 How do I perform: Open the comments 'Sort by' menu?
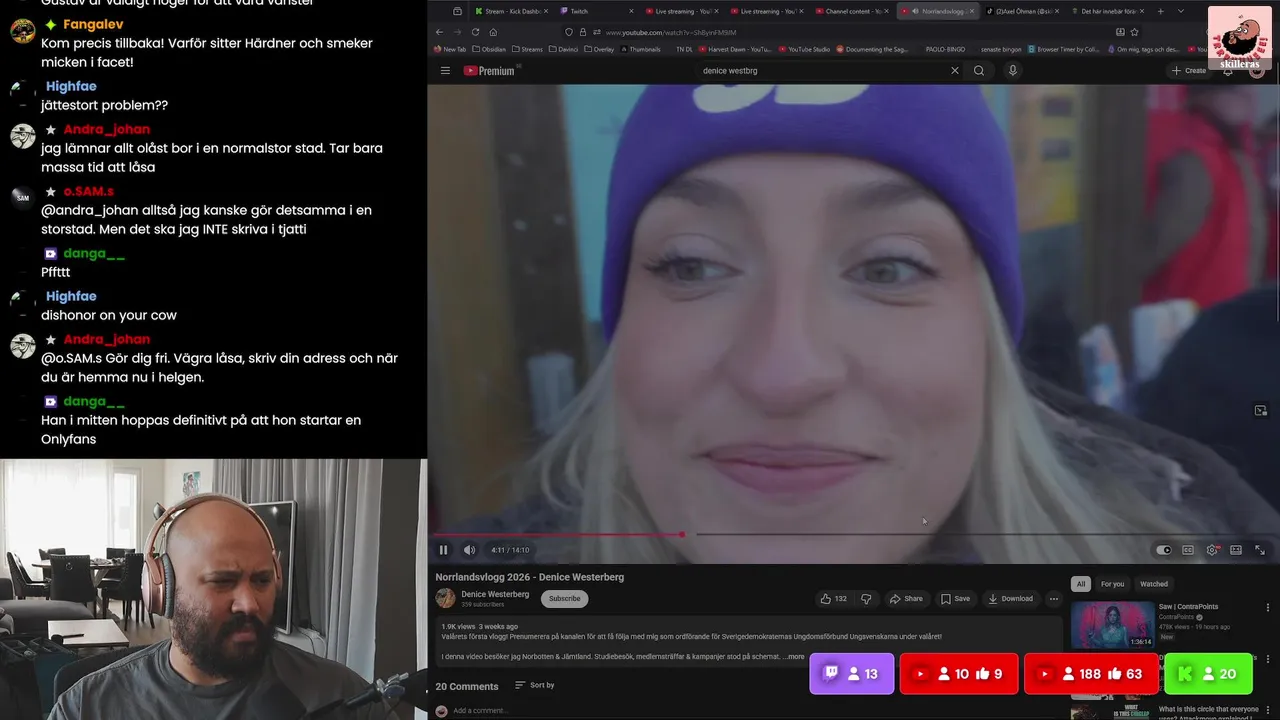(535, 685)
